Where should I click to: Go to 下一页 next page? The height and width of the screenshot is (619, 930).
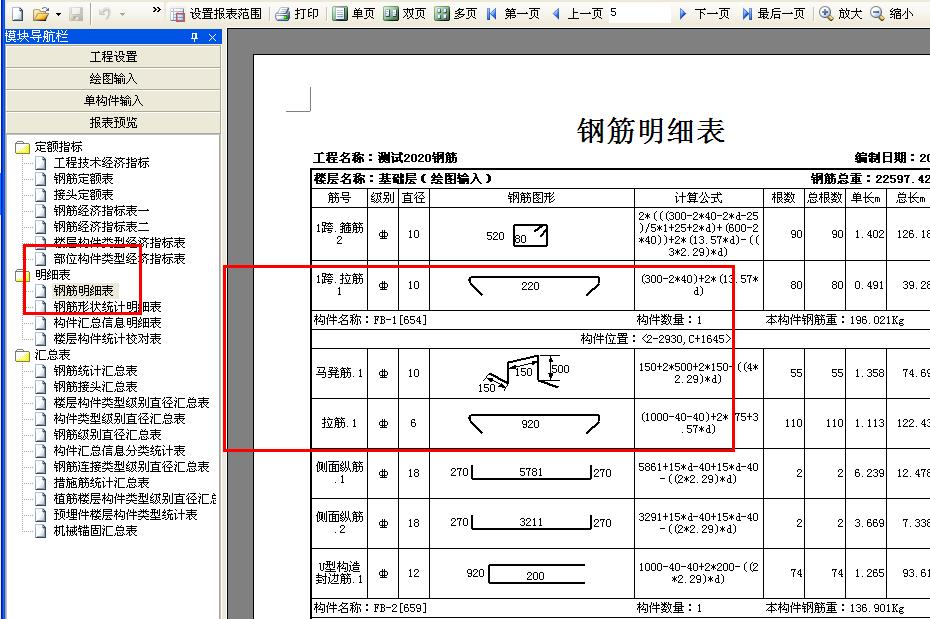coord(705,13)
